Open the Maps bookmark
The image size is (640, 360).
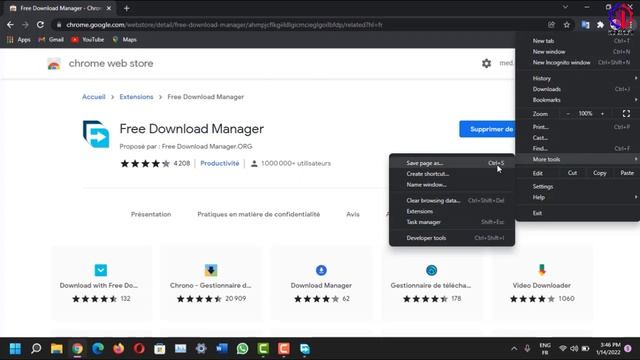(124, 40)
